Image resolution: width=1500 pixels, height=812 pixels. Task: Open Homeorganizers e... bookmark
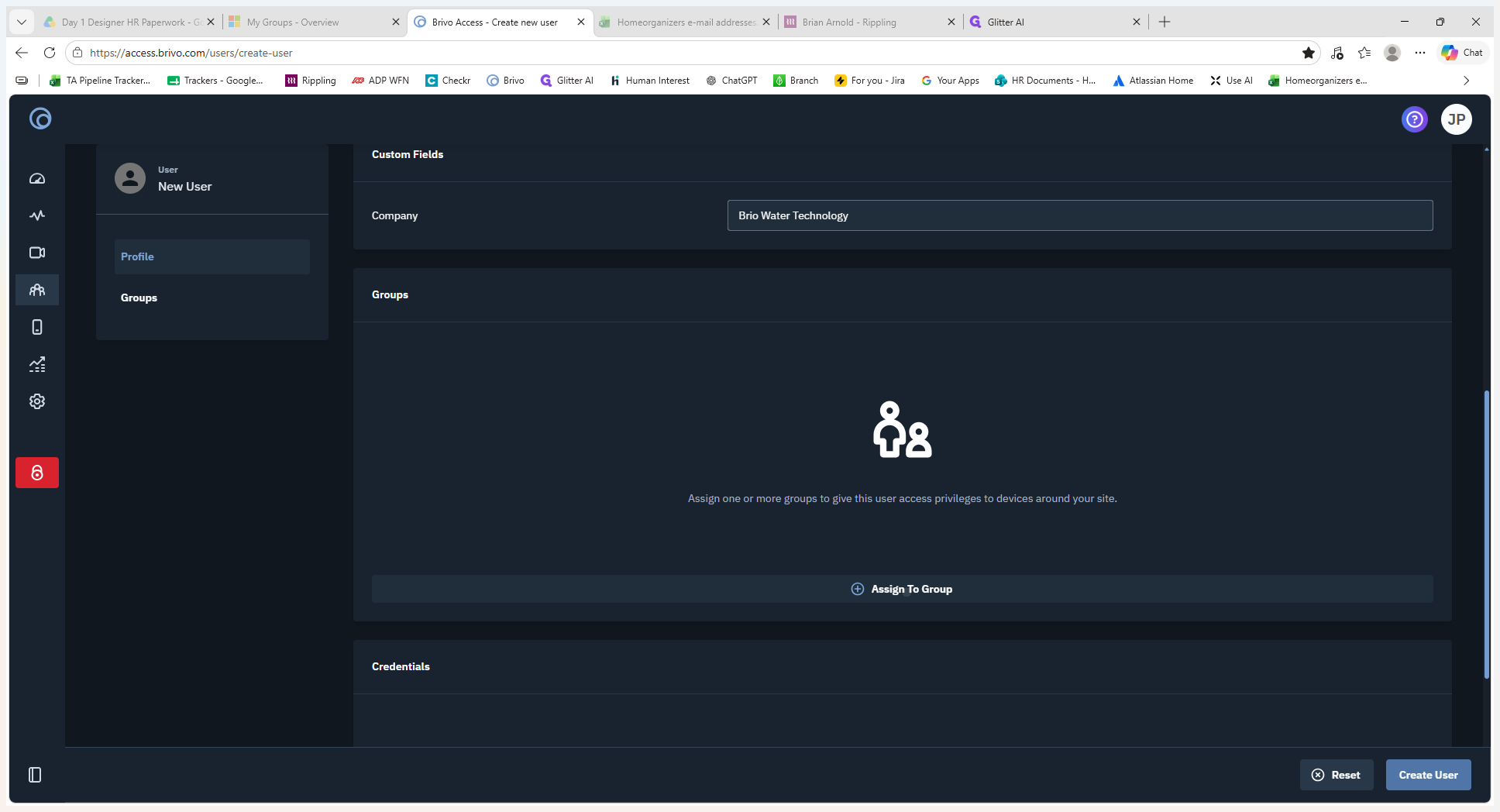(x=1318, y=81)
